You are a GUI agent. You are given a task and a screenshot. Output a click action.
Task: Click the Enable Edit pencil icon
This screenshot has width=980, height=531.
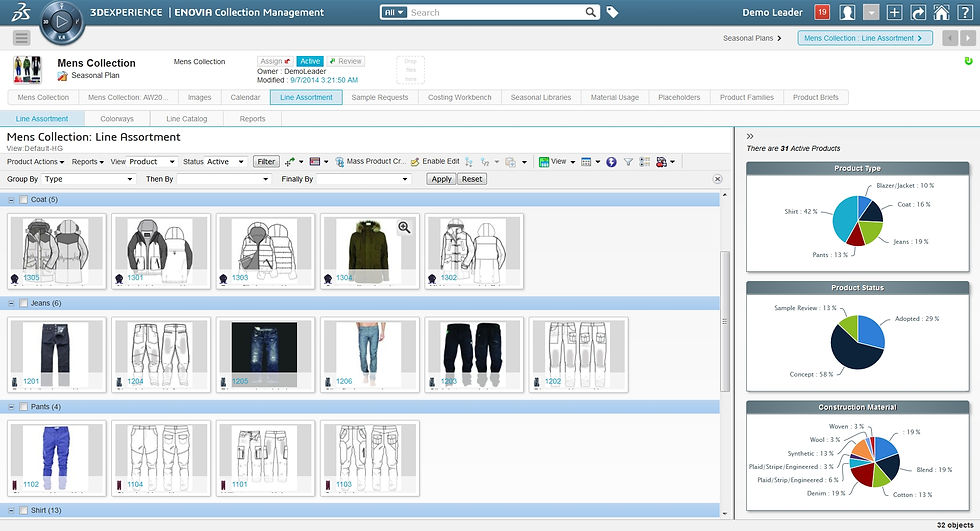[x=415, y=162]
